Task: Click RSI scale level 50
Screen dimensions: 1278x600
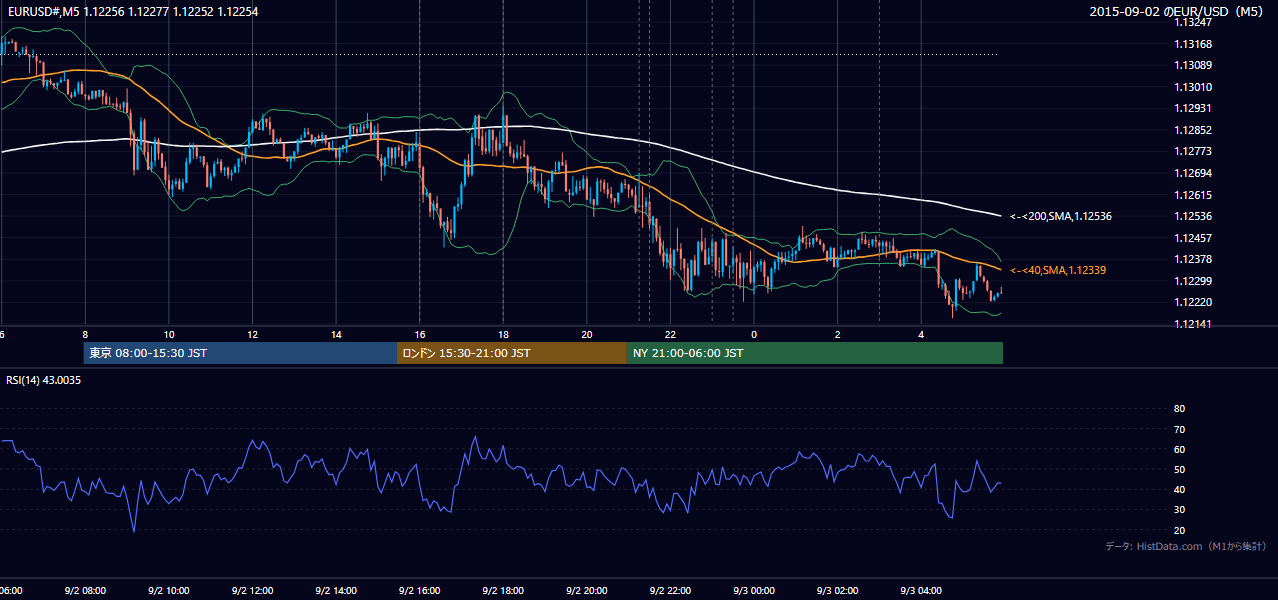Action: [x=1179, y=469]
